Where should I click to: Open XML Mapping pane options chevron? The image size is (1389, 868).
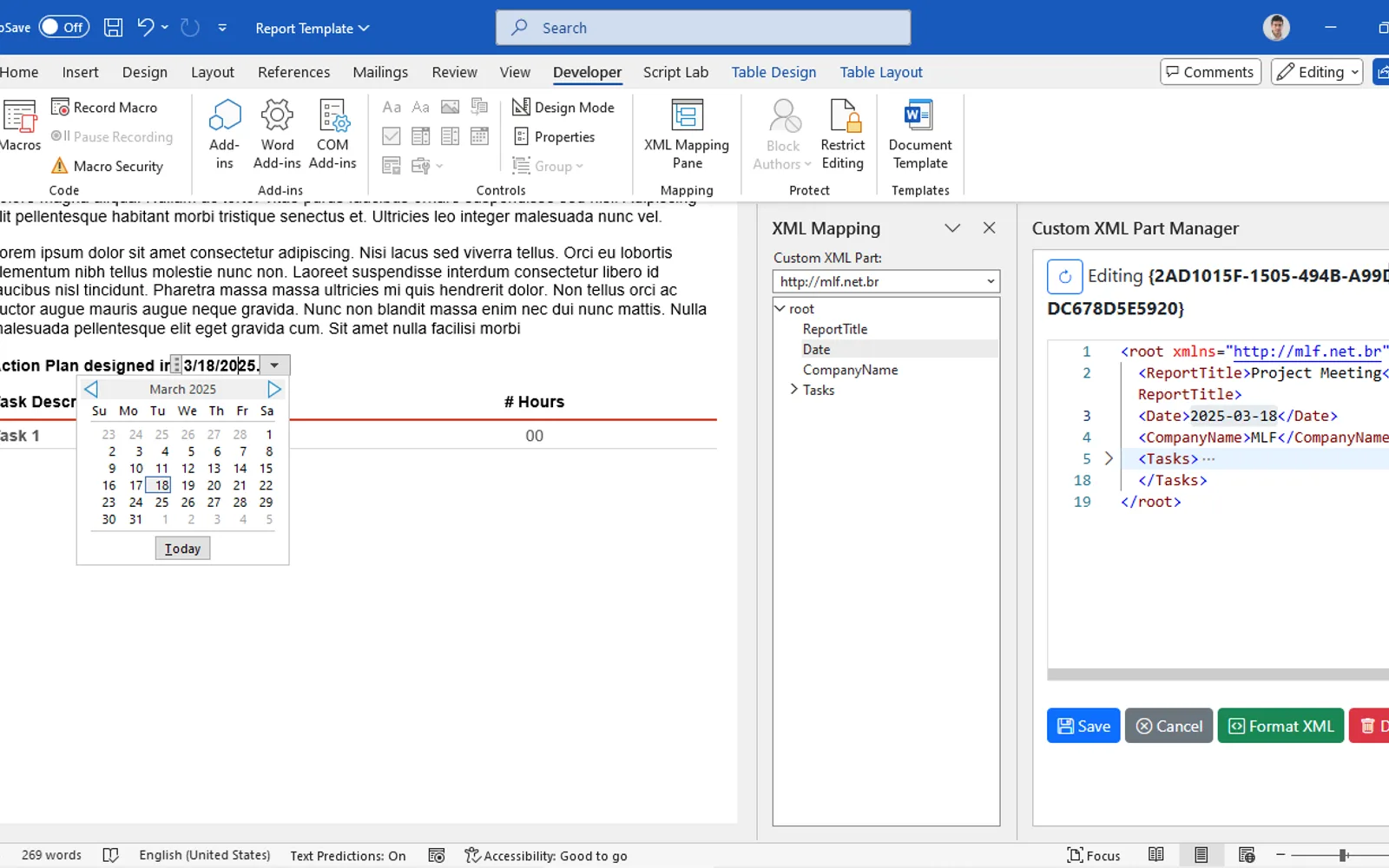[952, 228]
